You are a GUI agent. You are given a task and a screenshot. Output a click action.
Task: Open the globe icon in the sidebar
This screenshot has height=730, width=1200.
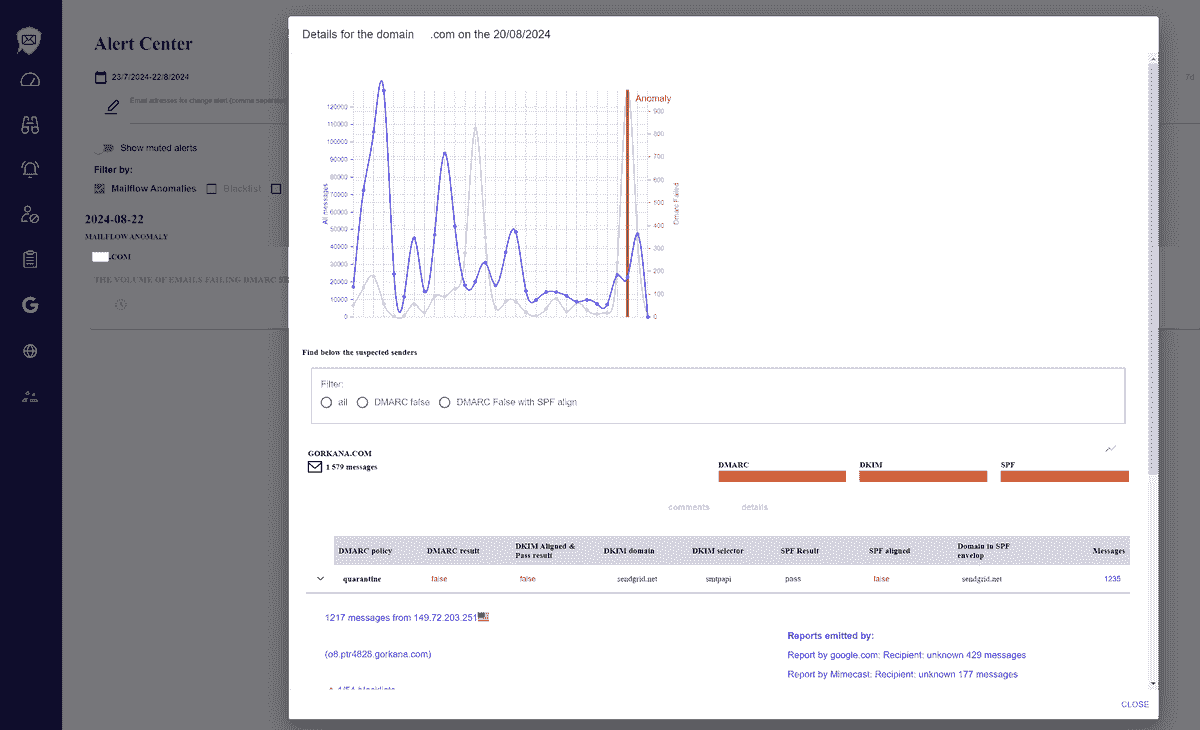30,351
